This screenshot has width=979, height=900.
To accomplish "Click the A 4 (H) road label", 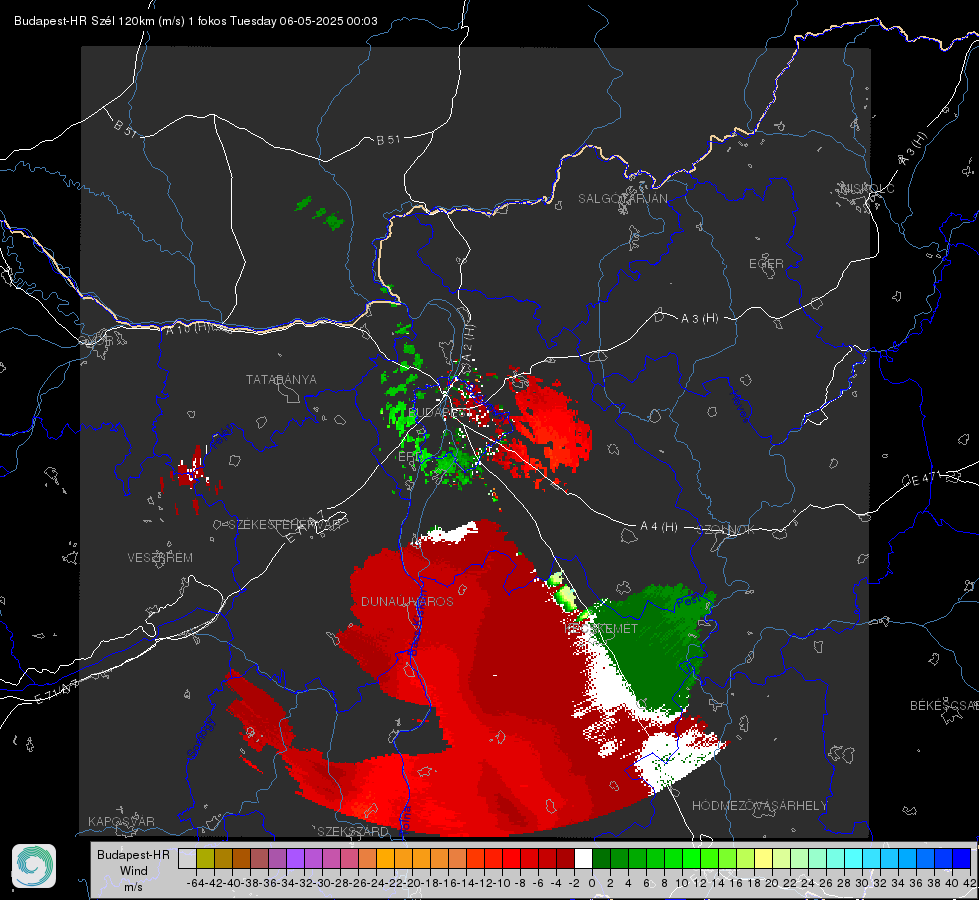I will (x=659, y=527).
